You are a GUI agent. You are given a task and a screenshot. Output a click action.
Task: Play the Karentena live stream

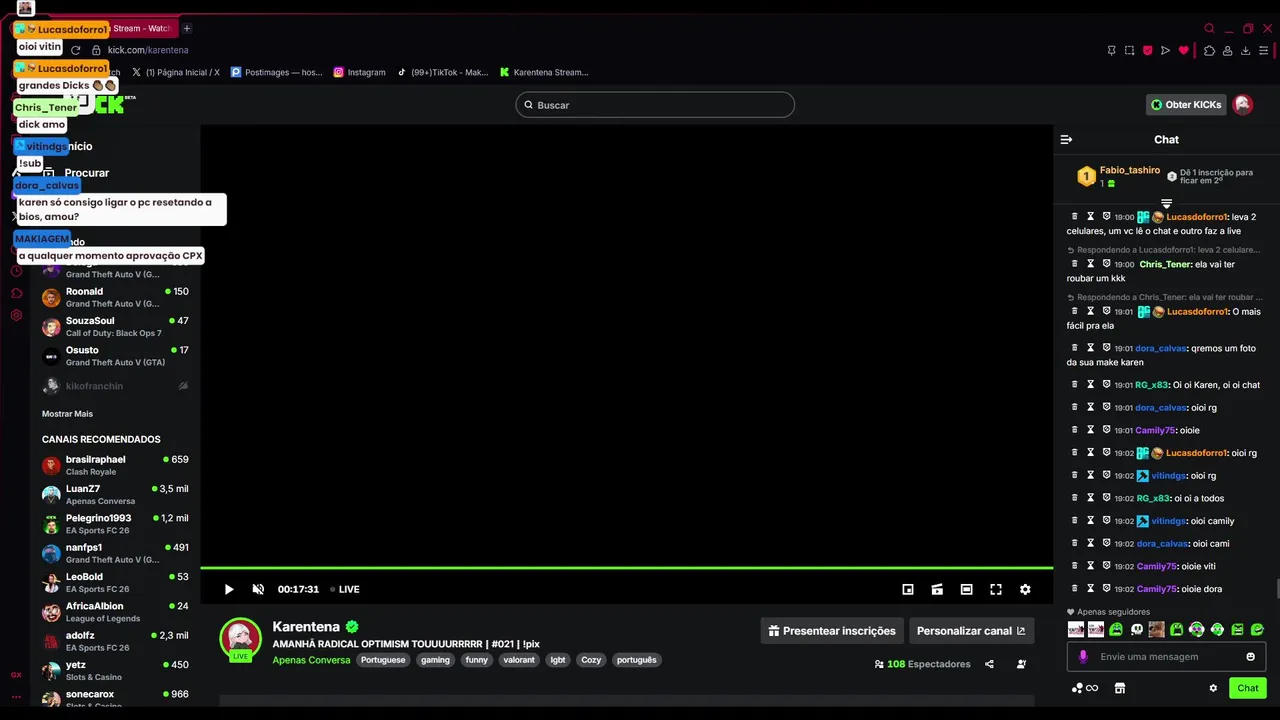(229, 589)
